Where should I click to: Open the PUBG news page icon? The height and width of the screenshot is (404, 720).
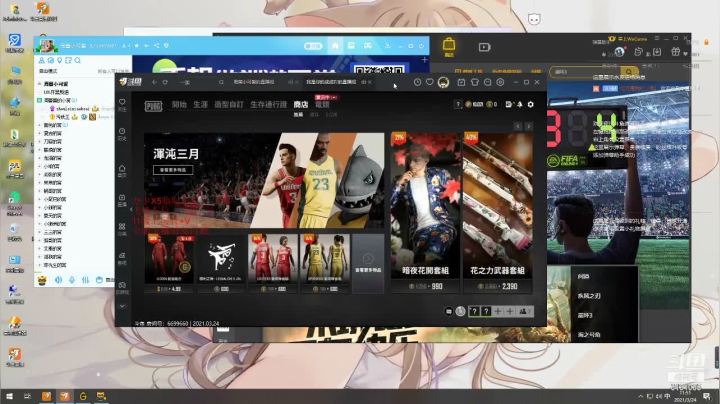coord(509,105)
